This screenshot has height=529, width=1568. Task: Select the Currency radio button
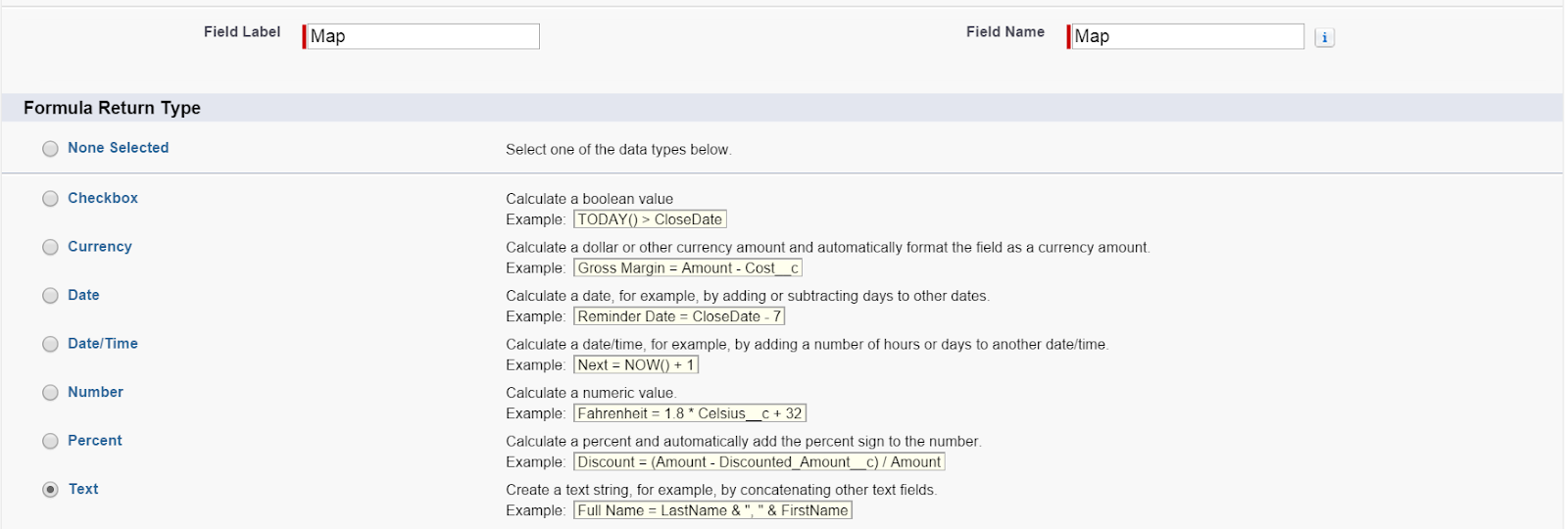coord(50,248)
